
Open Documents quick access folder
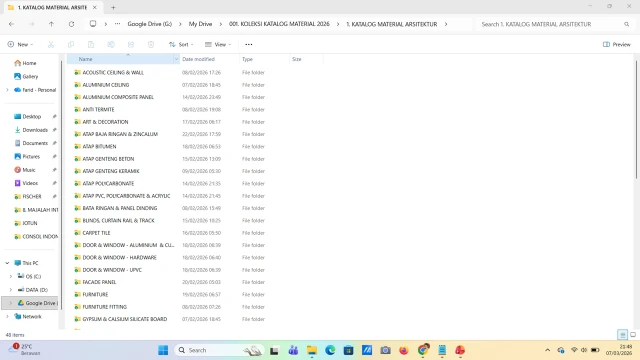[31, 143]
